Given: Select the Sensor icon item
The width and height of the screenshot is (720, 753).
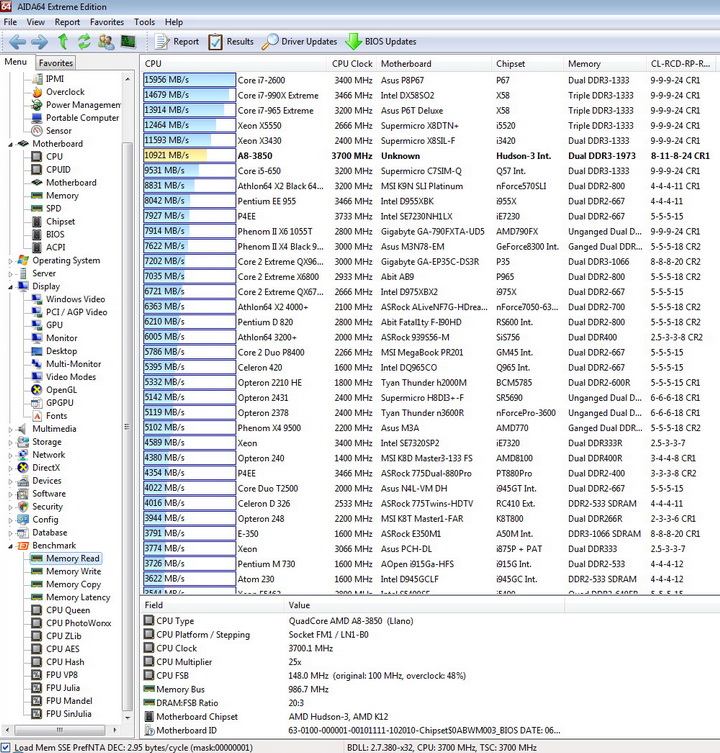Looking at the screenshot, I should [x=37, y=131].
